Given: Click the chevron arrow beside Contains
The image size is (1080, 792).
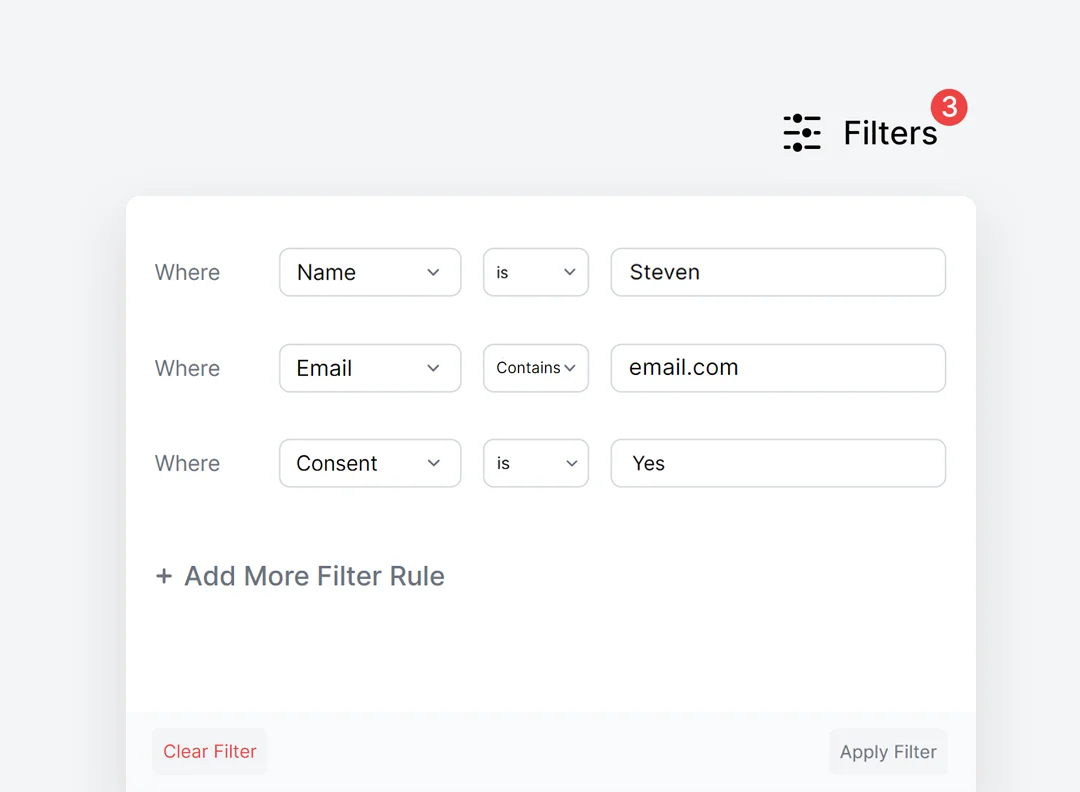Looking at the screenshot, I should [x=570, y=368].
